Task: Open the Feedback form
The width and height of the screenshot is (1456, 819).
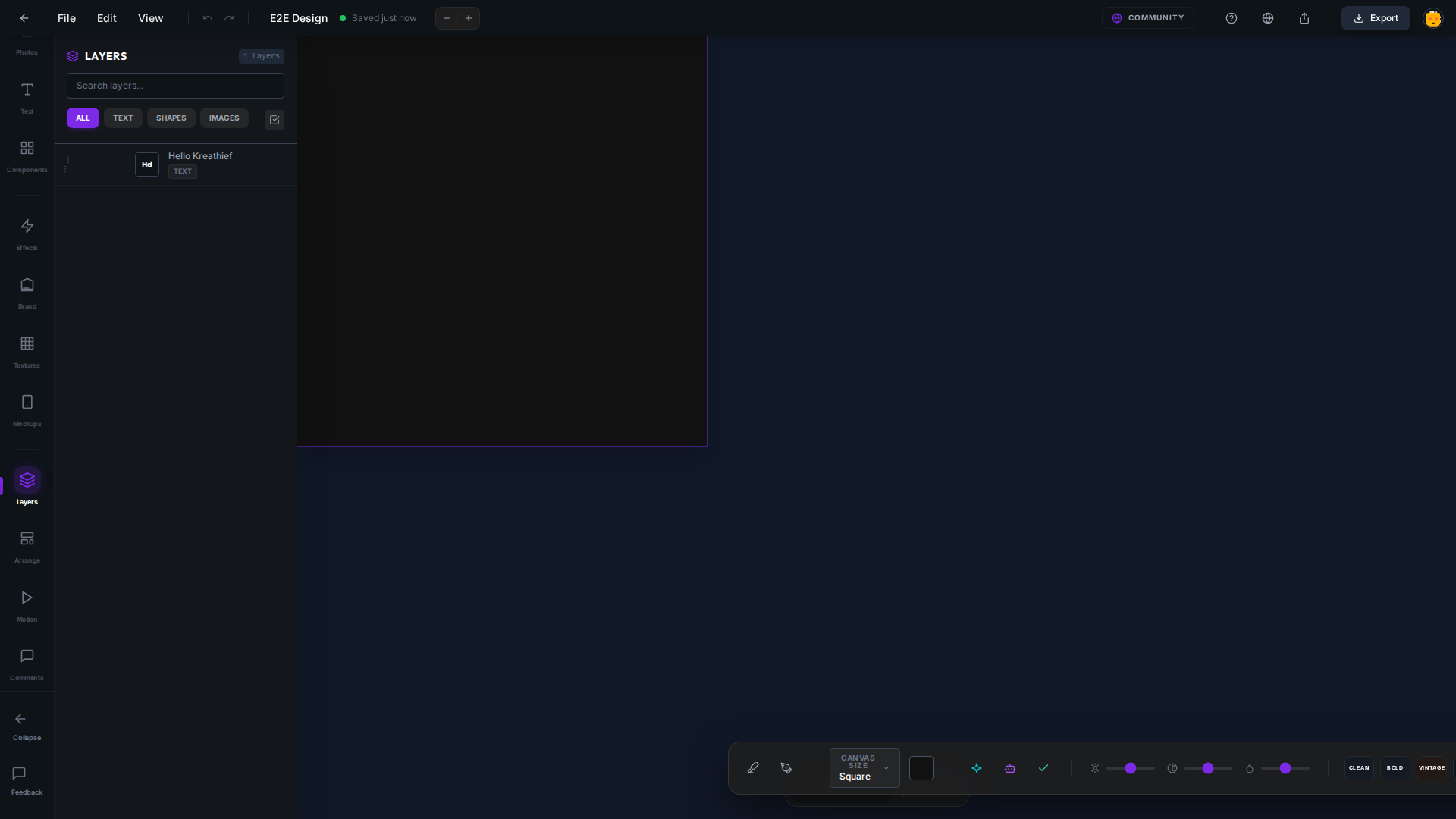Action: click(27, 781)
